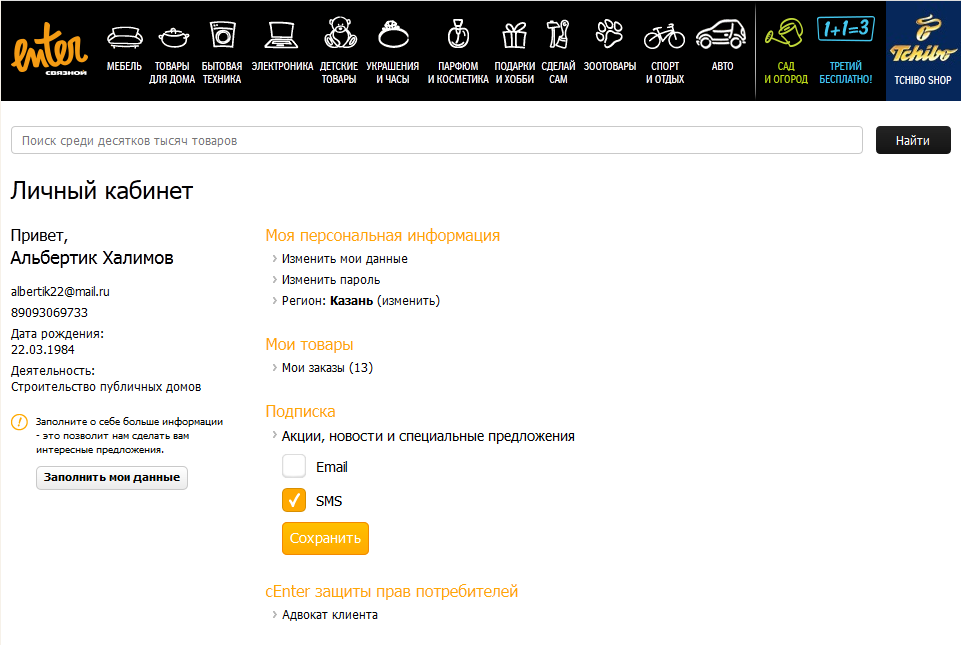Click Акции, новости и специальные предложения

pos(428,436)
